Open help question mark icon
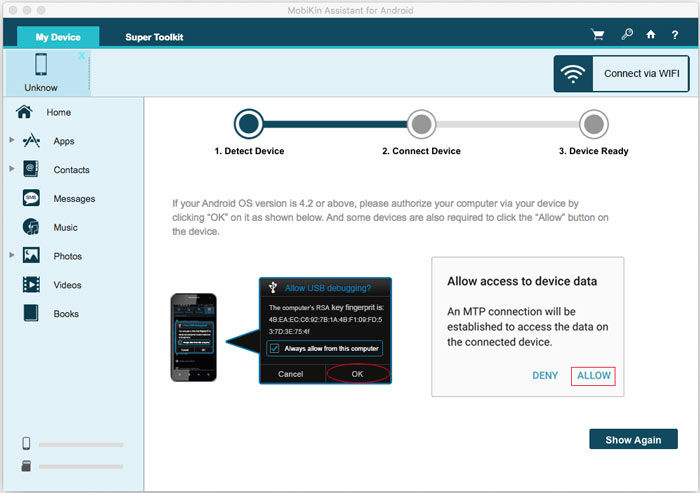 click(x=675, y=35)
